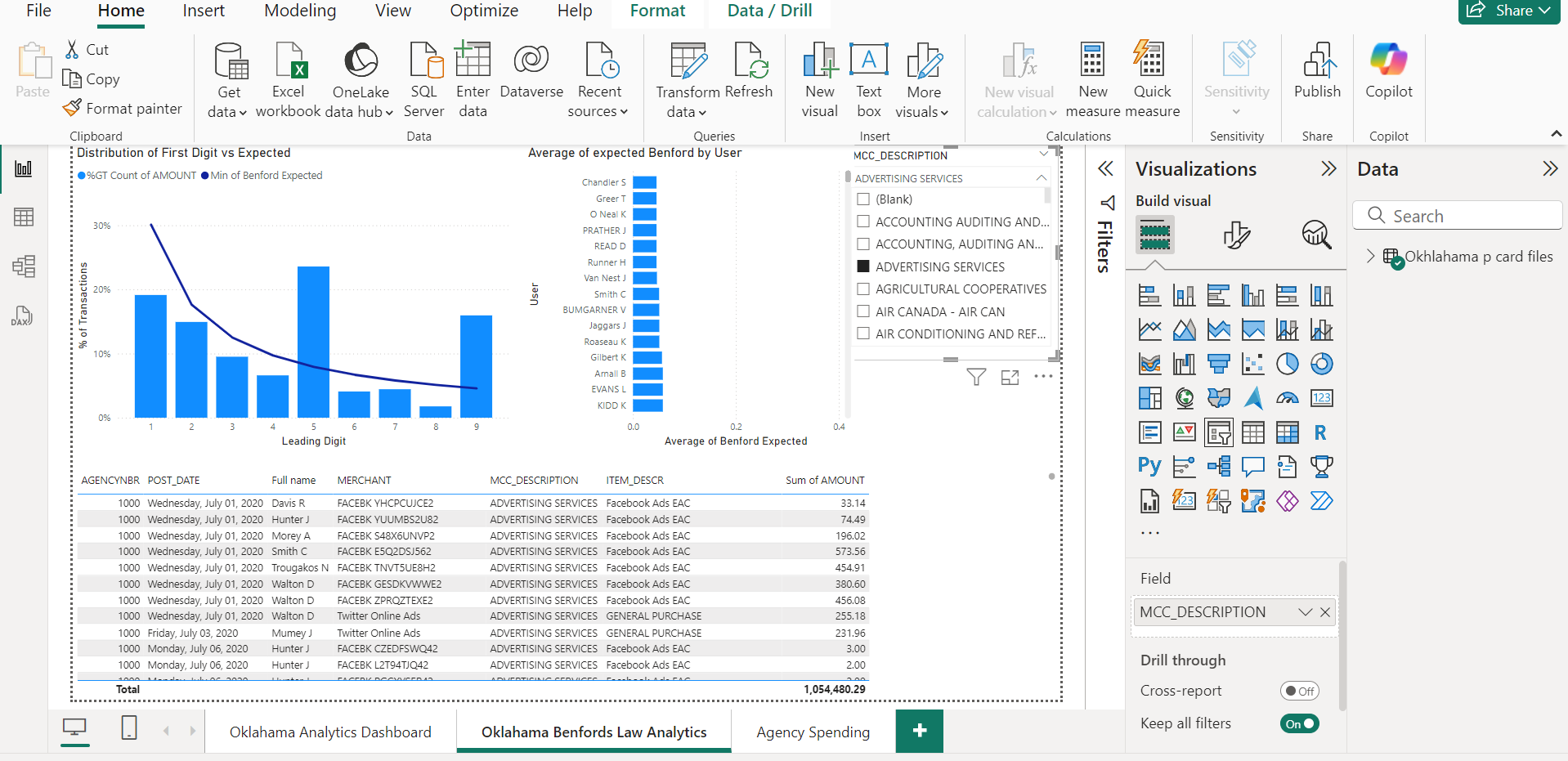Open the File menu
The width and height of the screenshot is (1568, 761).
38,11
